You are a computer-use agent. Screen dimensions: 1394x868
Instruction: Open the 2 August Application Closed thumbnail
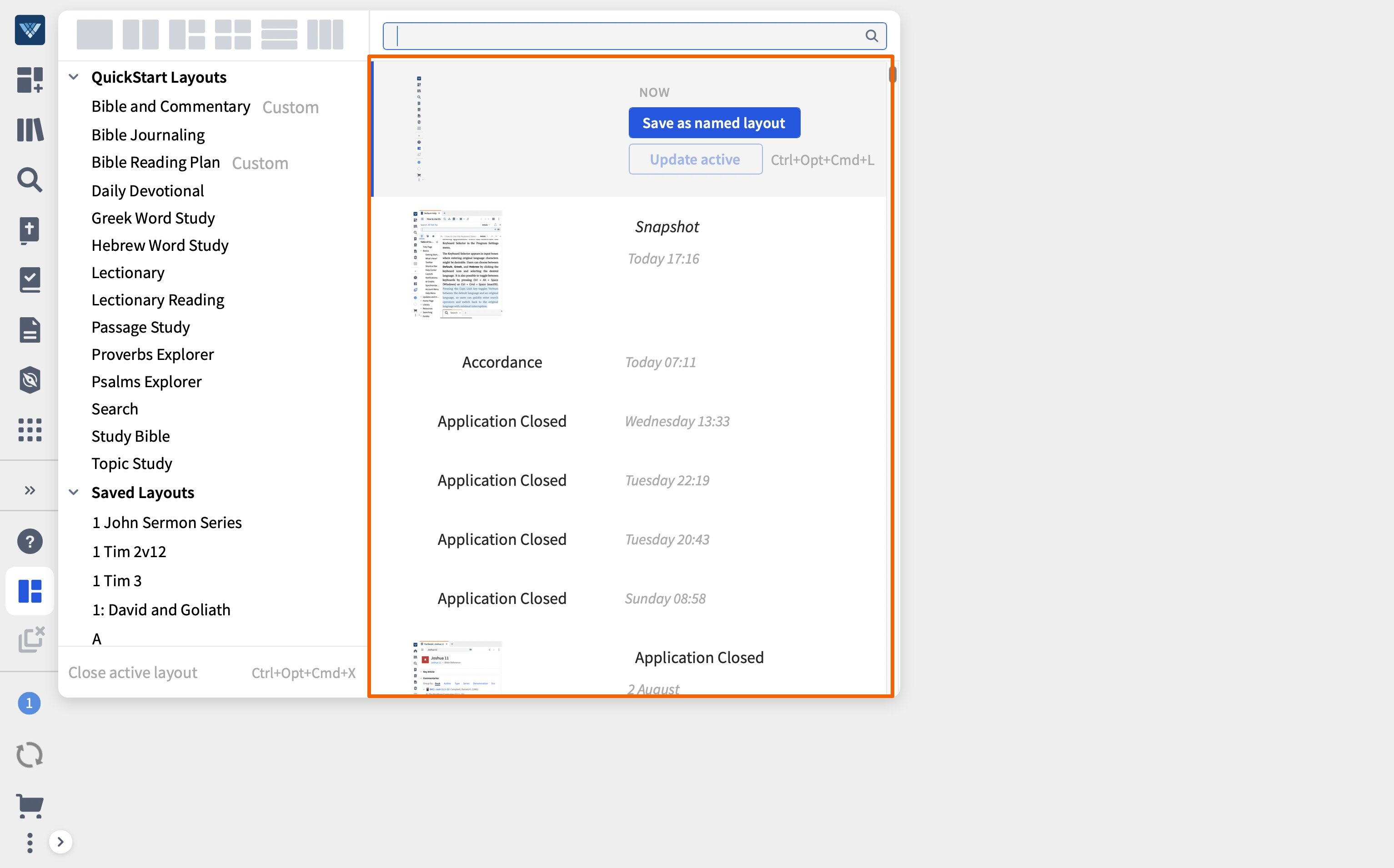457,668
